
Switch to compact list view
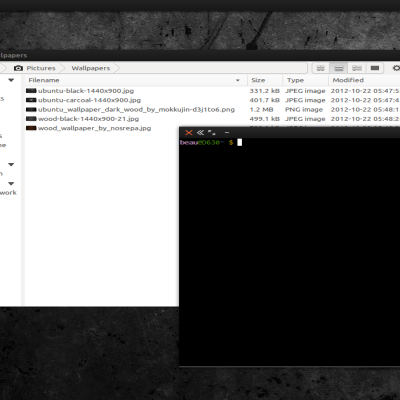[x=357, y=68]
